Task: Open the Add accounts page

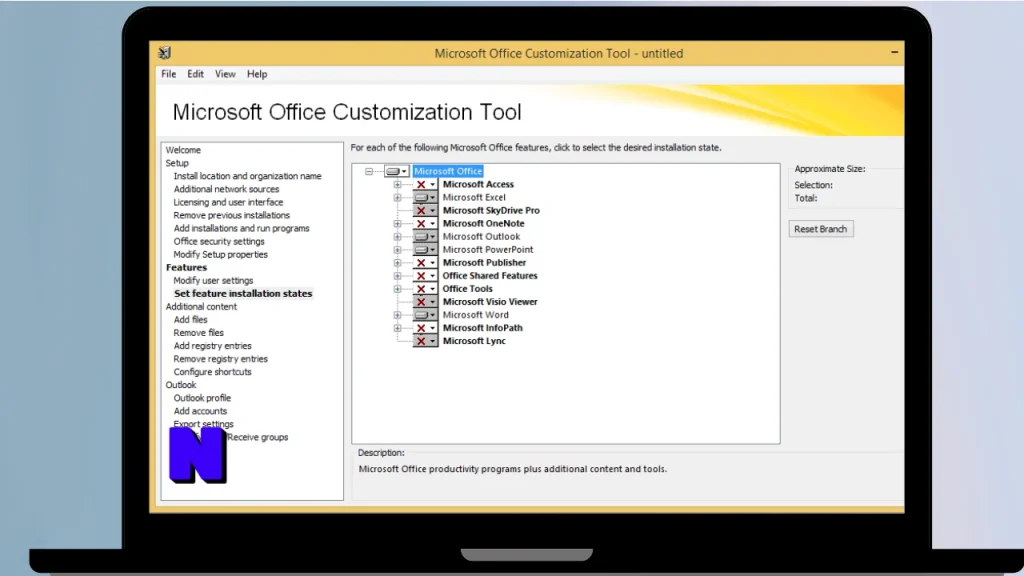Action: [200, 411]
